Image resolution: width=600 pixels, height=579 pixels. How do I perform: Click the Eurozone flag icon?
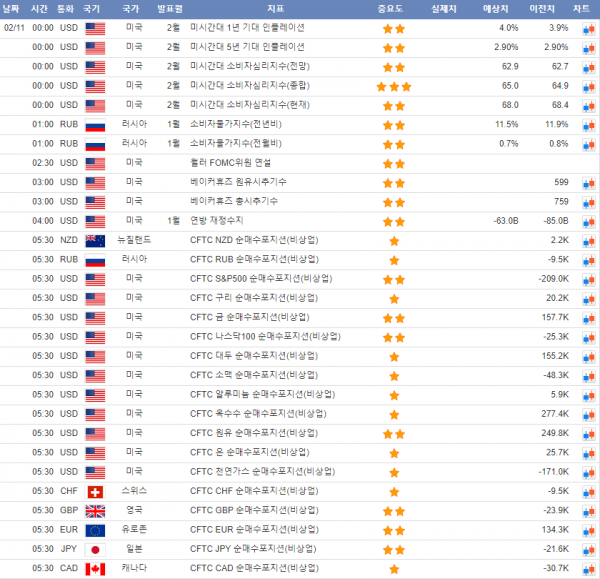coord(96,530)
